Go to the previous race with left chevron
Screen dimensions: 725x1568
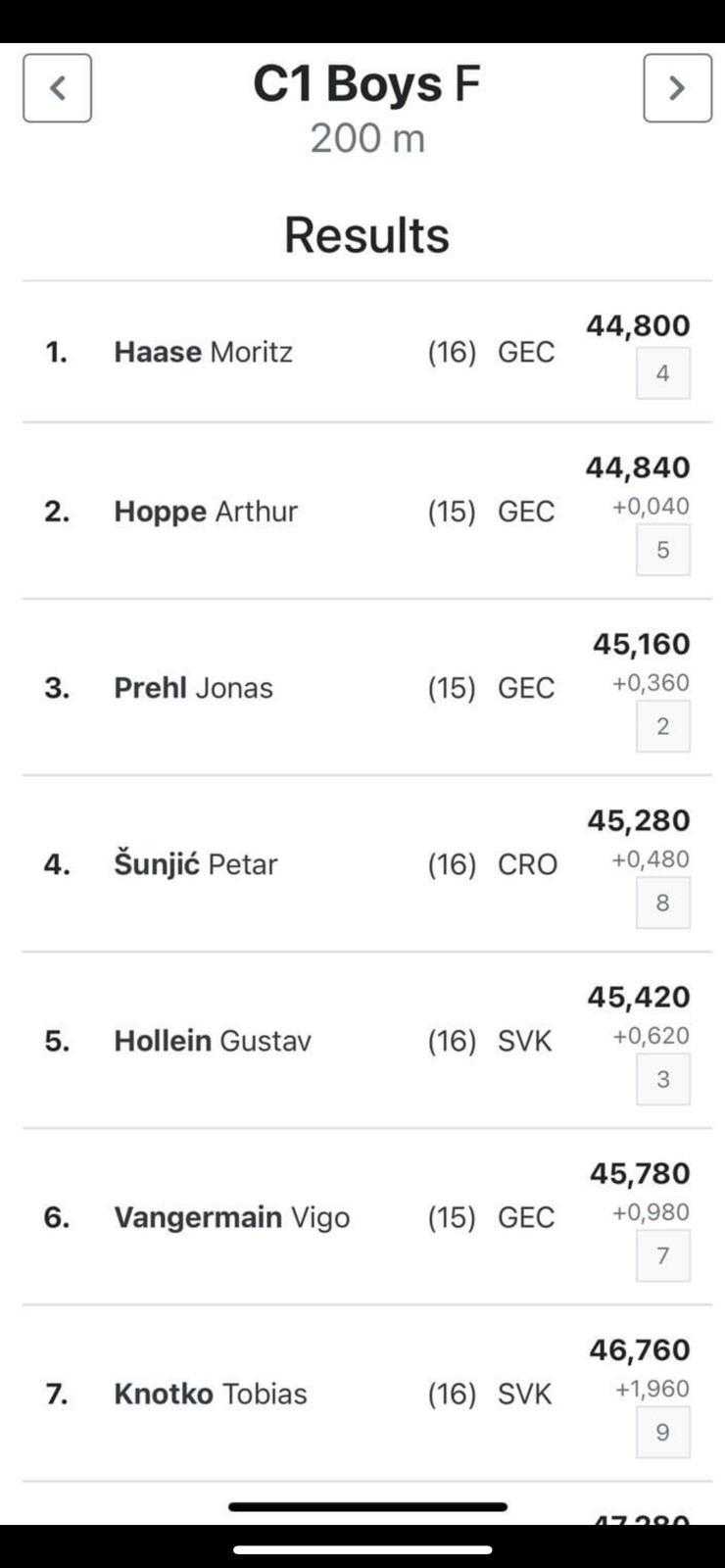tap(58, 88)
